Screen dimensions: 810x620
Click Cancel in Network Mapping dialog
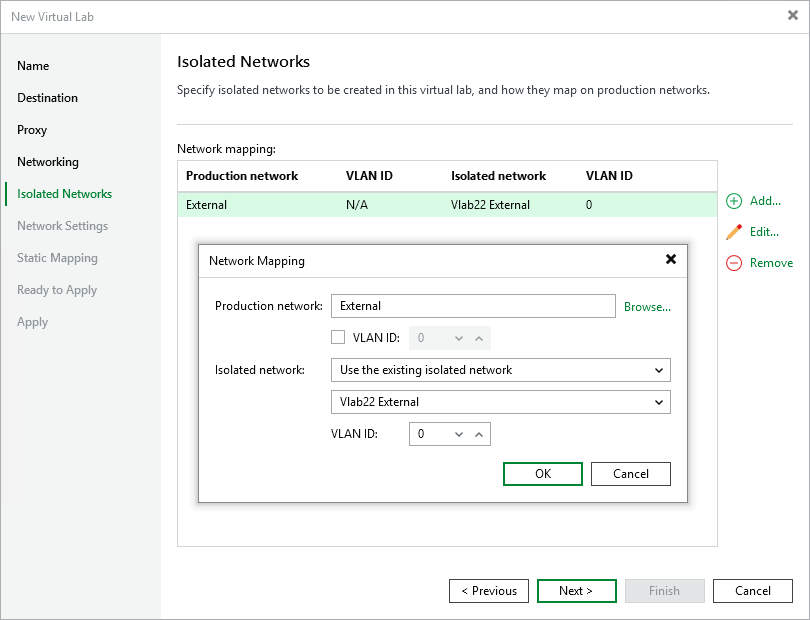click(631, 474)
